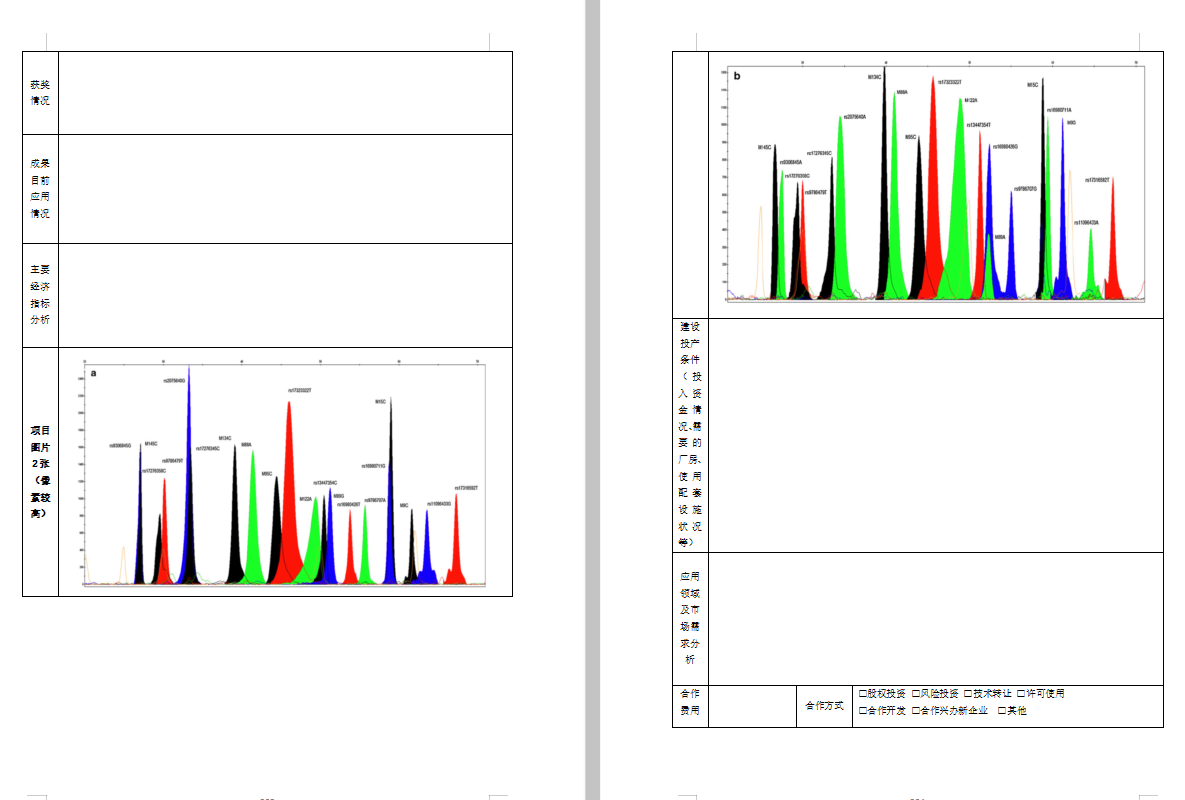The width and height of the screenshot is (1185, 800).
Task: Click the empty cell beside 合作费用
Action: pyautogui.click(x=752, y=706)
